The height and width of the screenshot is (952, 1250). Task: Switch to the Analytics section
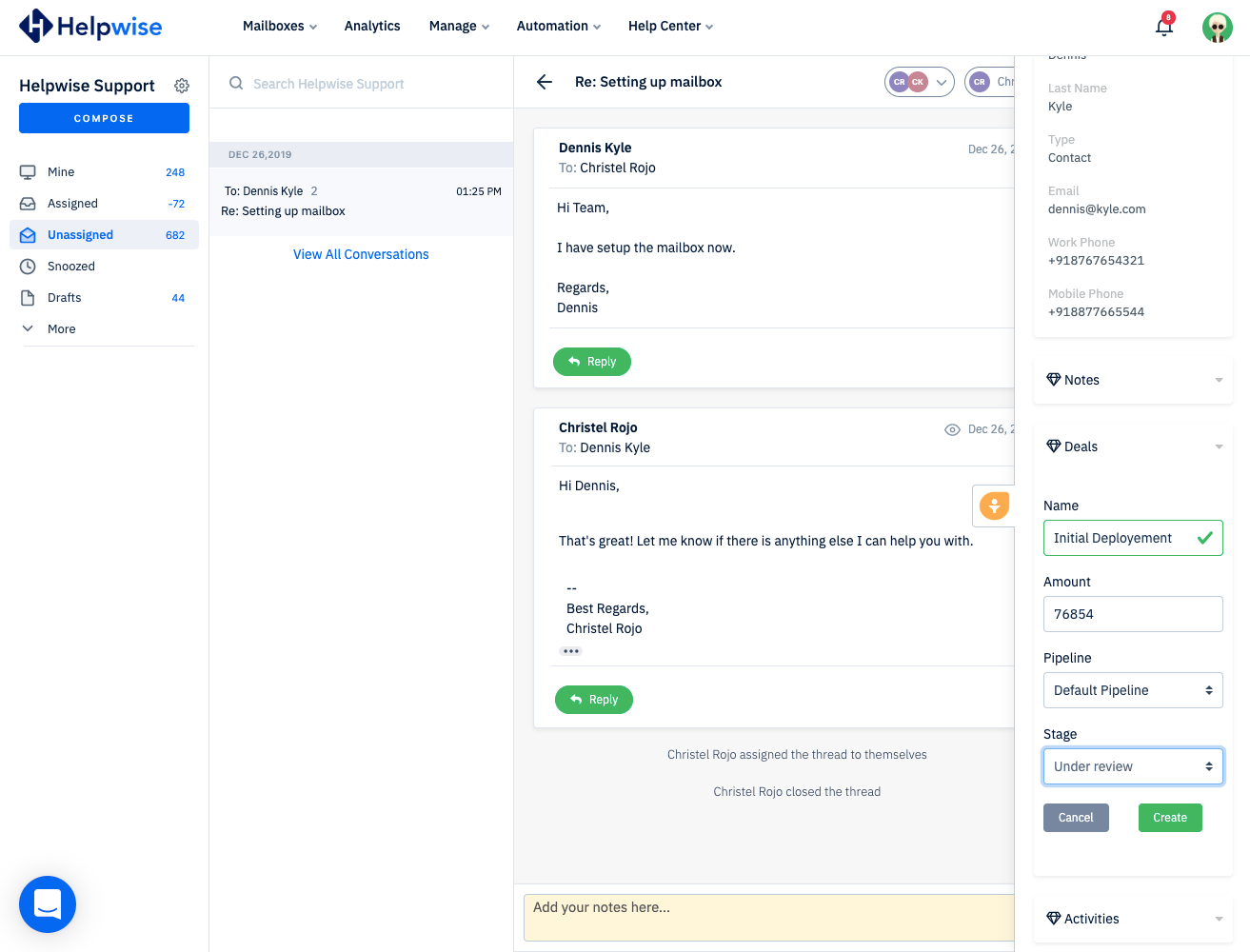click(x=371, y=26)
